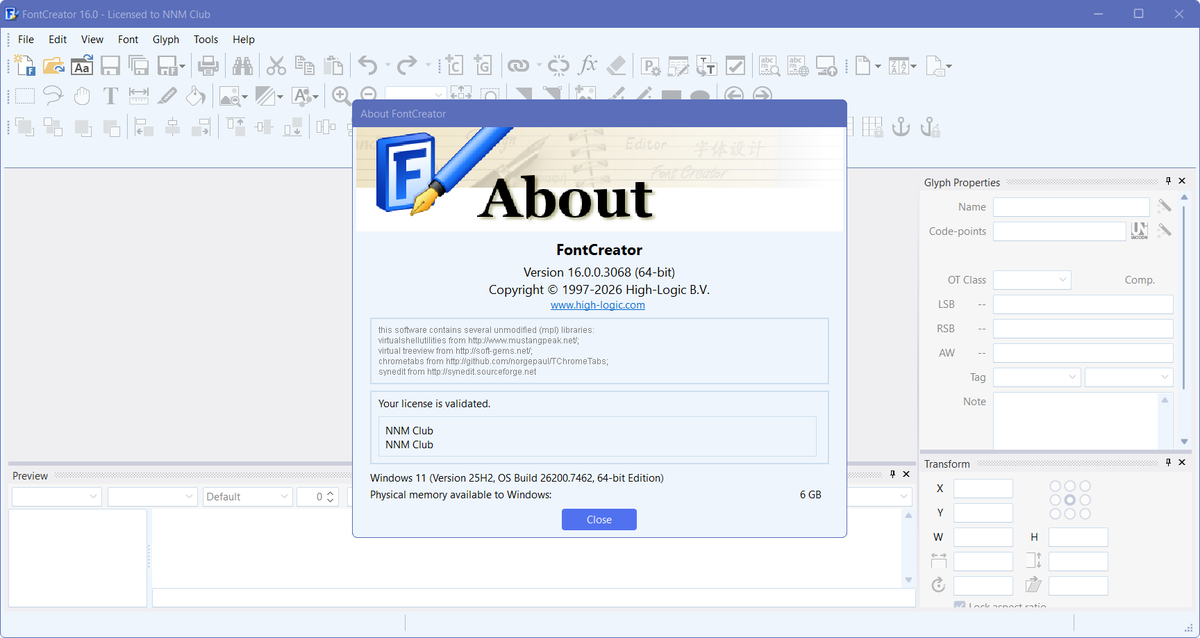Click the Name input field
Screen dimensions: 1200x638
point(1071,207)
